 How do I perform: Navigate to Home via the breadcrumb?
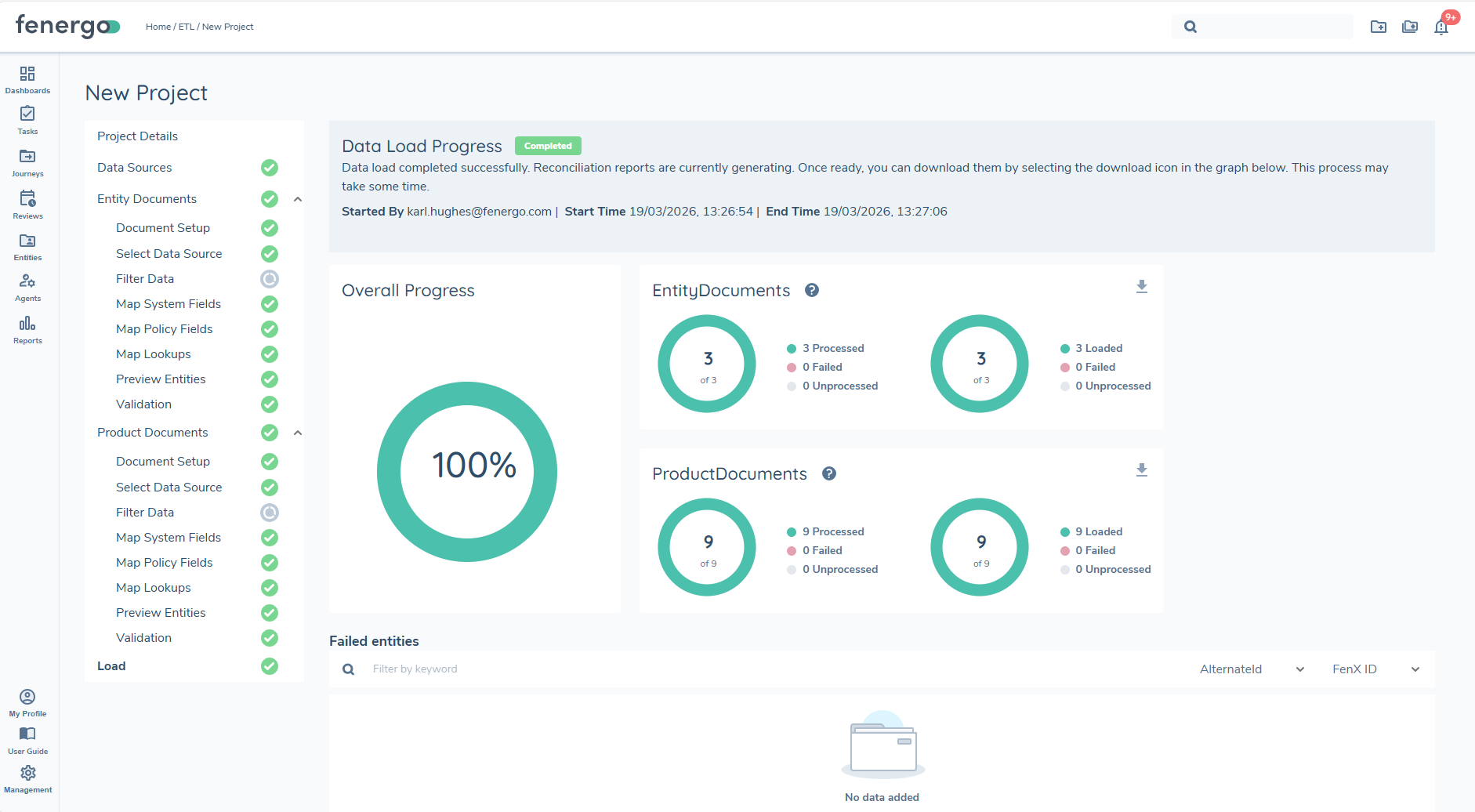coord(158,26)
